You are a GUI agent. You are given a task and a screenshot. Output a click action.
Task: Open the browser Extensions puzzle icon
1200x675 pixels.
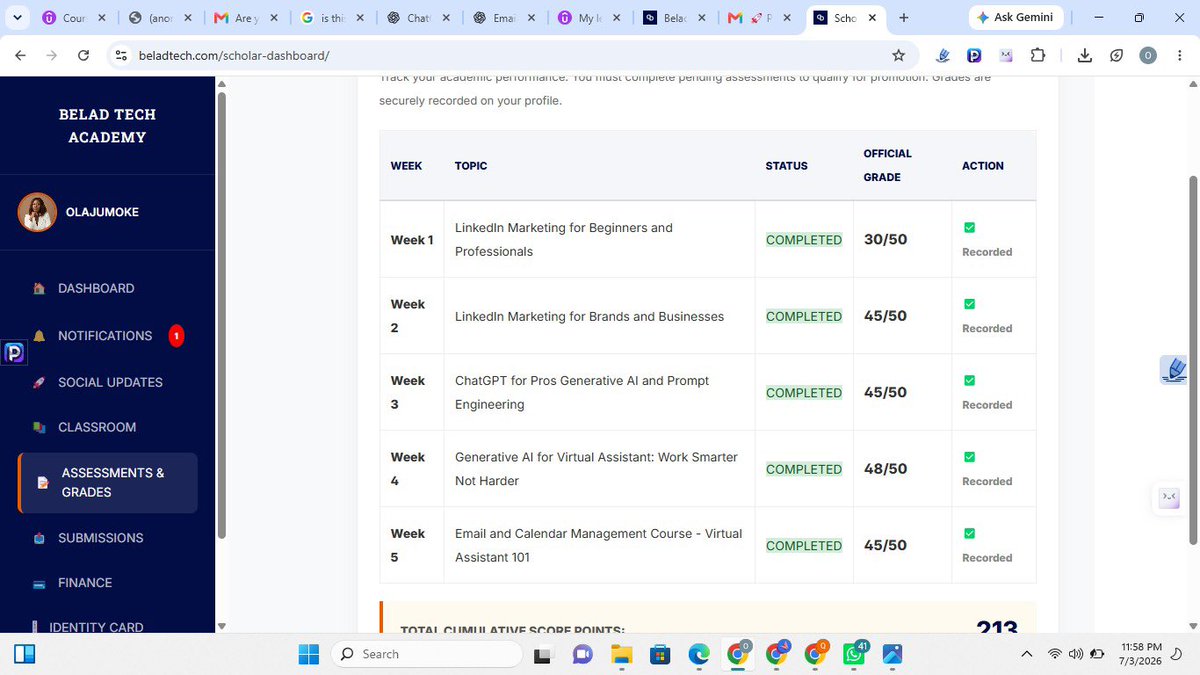tap(1037, 56)
